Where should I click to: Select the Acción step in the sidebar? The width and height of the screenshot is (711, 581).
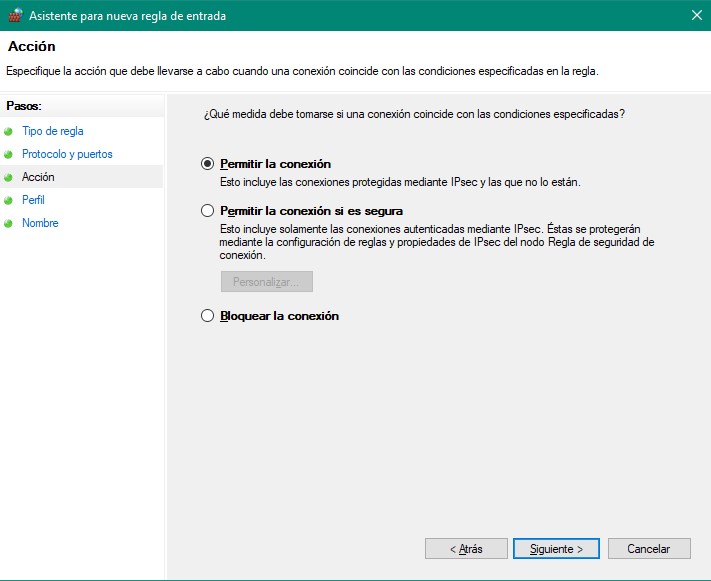[38, 177]
